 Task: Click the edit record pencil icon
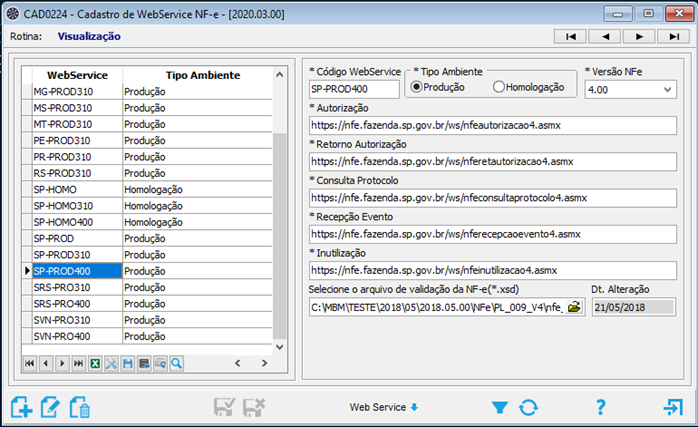[50, 407]
